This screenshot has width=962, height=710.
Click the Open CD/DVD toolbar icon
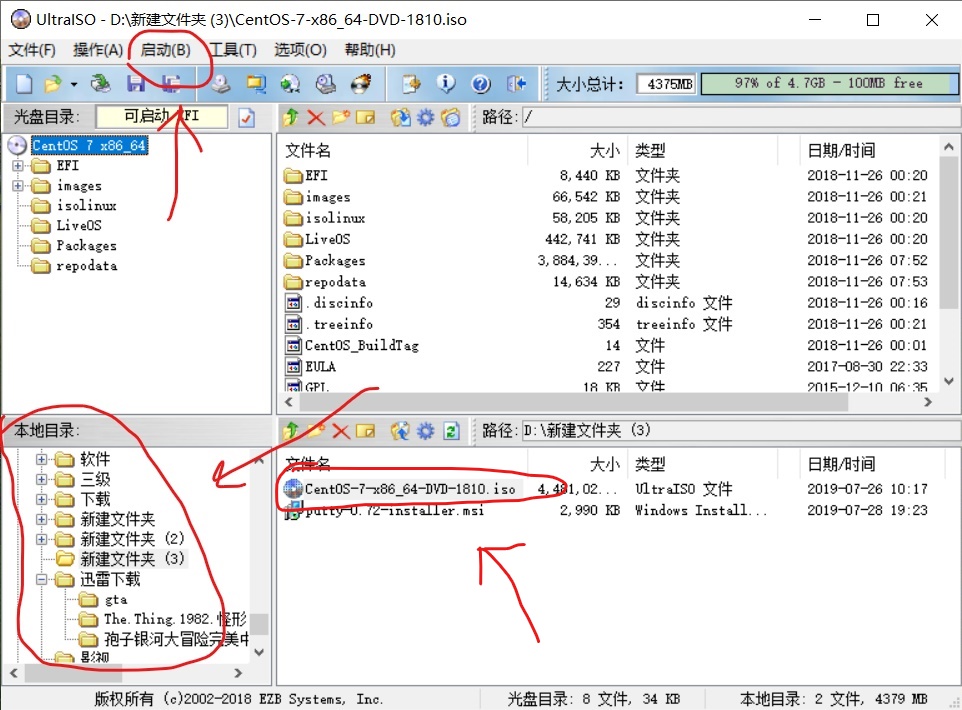(x=101, y=83)
